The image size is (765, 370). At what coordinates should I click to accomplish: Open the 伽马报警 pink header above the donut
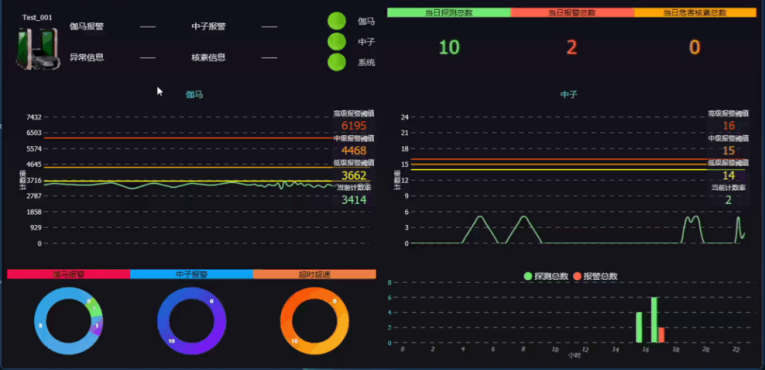[69, 274]
